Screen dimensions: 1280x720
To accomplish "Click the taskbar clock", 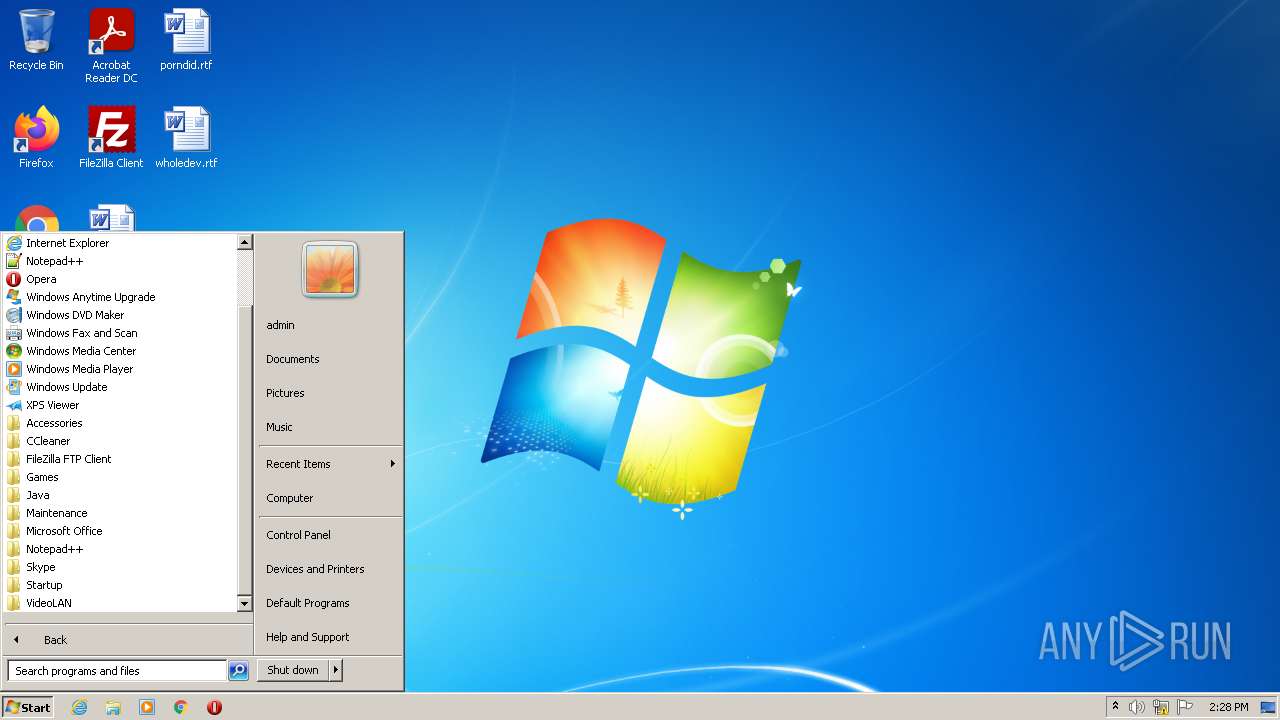I will point(1228,707).
